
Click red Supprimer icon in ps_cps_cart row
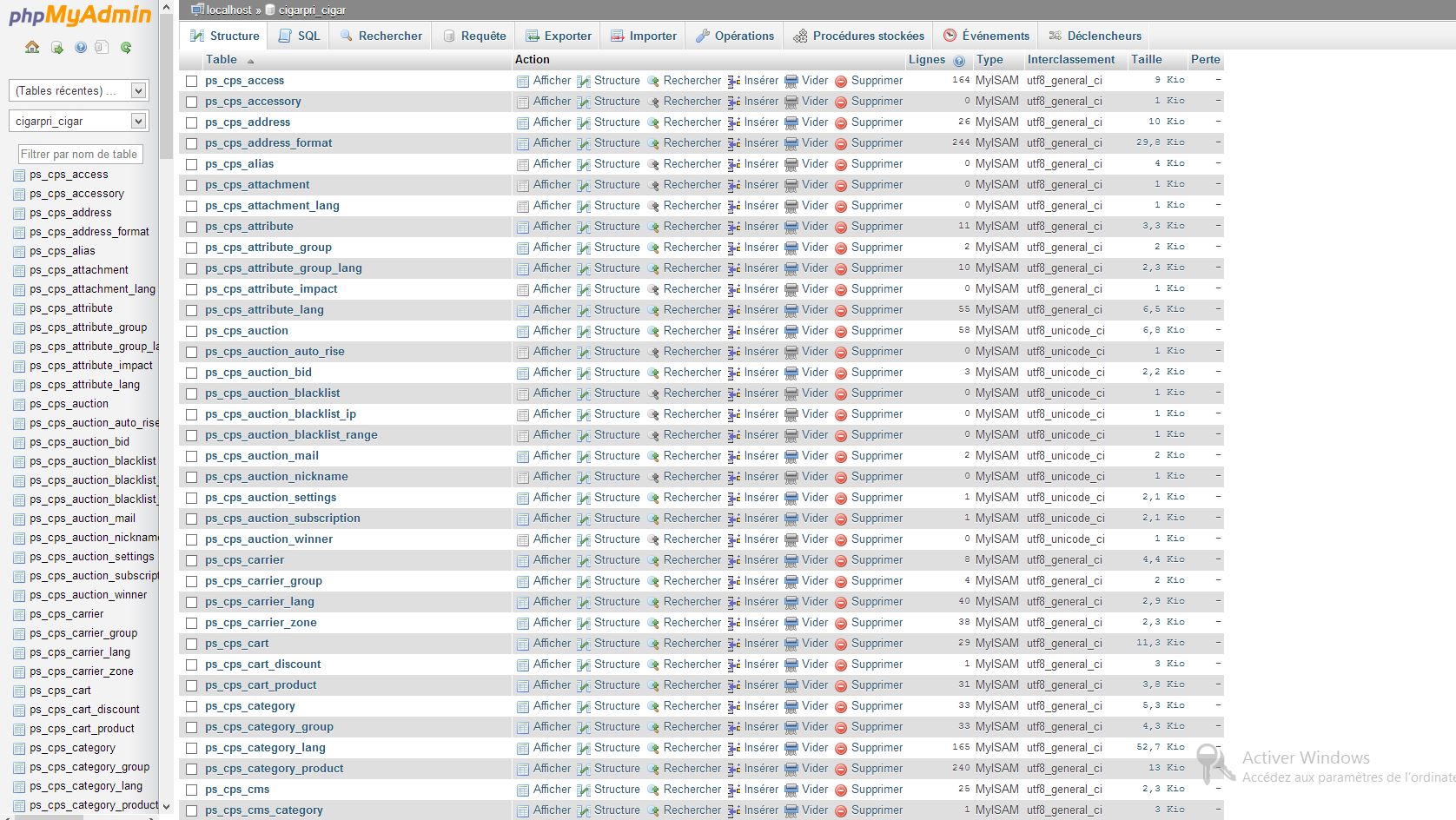point(841,644)
